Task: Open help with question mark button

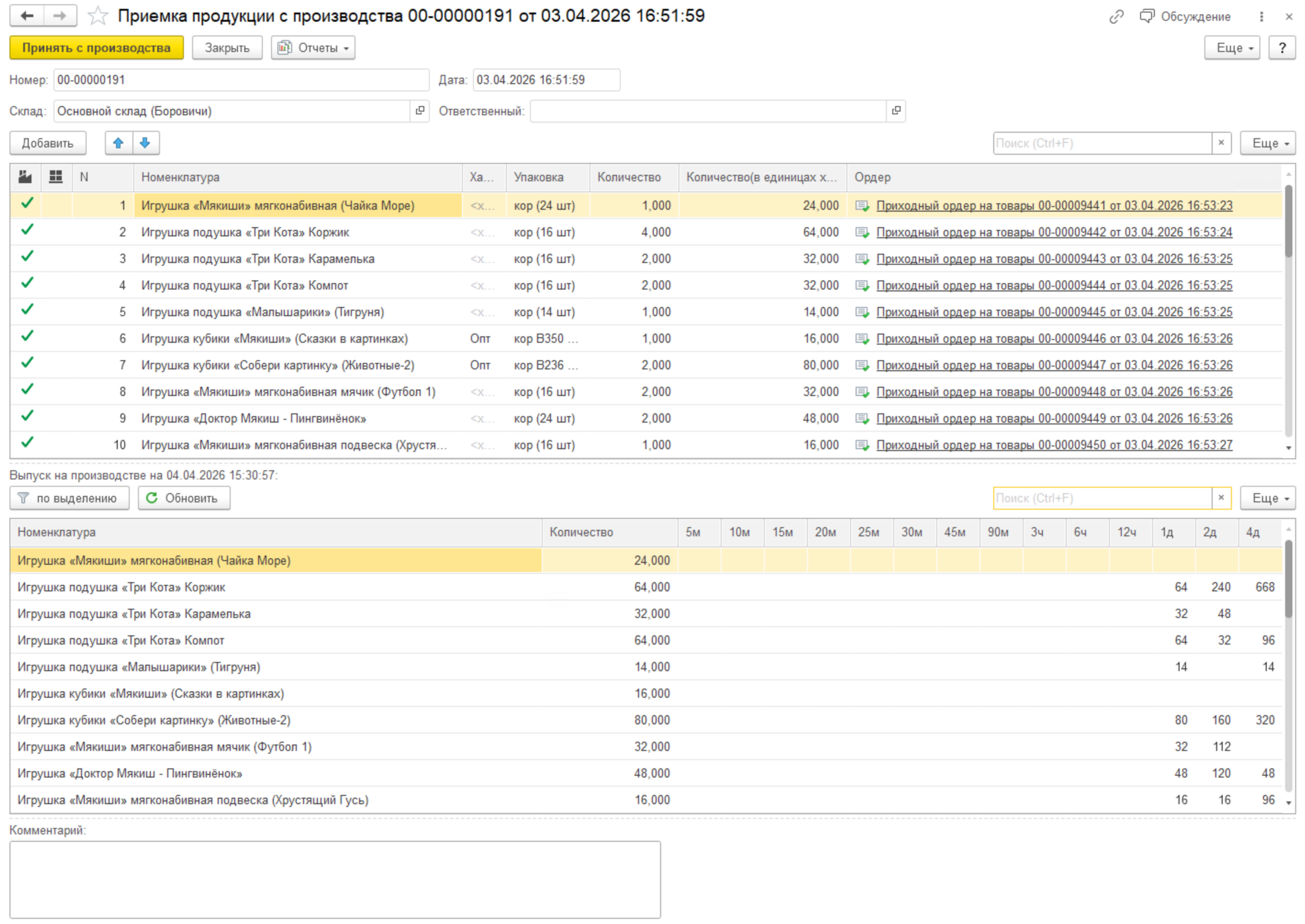Action: click(1282, 48)
